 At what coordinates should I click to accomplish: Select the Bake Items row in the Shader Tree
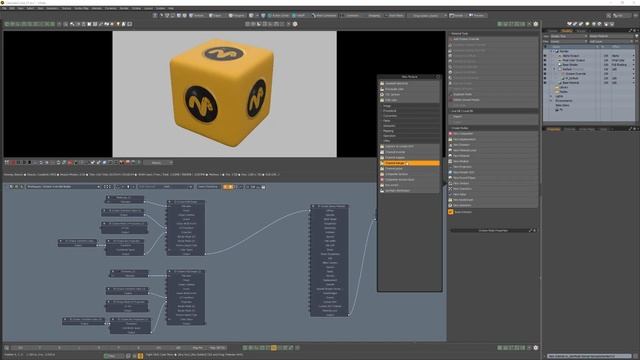[x=589, y=105]
